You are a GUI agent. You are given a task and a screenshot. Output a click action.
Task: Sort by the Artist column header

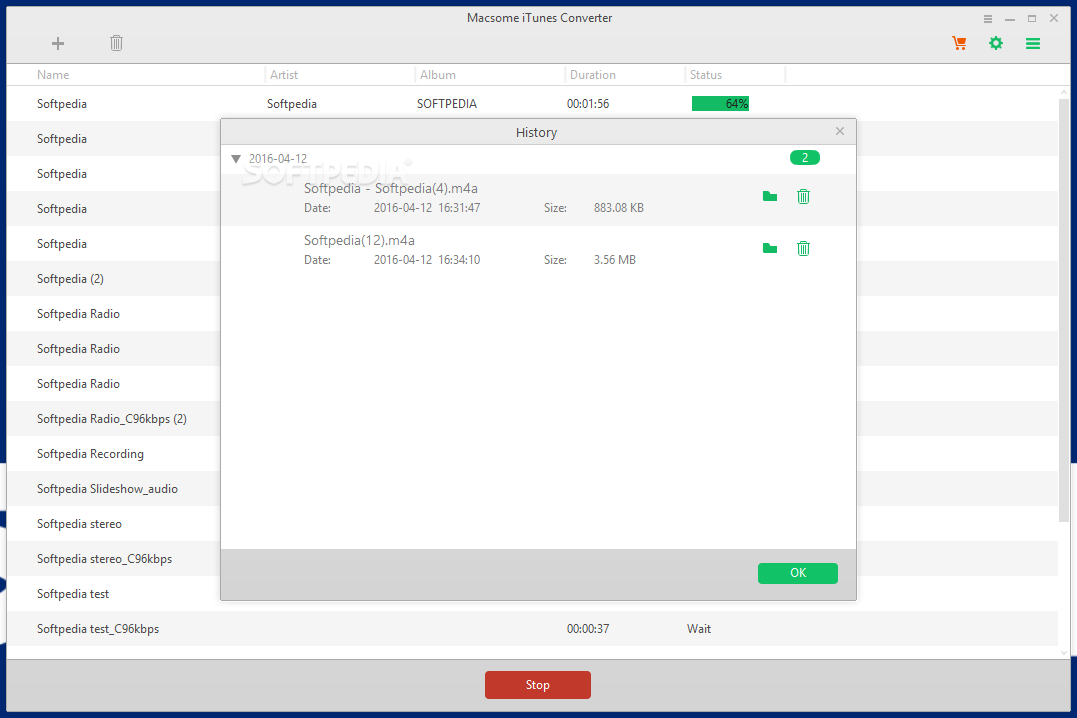284,75
